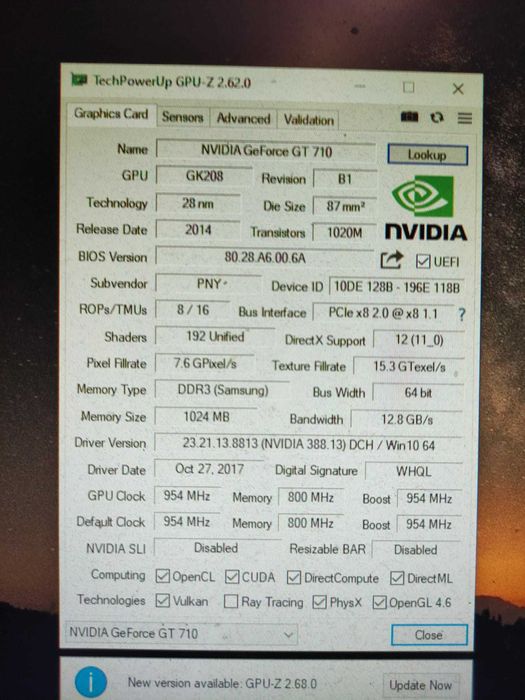Toggle the Vulkan checkbox
Screen dimensions: 525x700
click(162, 600)
